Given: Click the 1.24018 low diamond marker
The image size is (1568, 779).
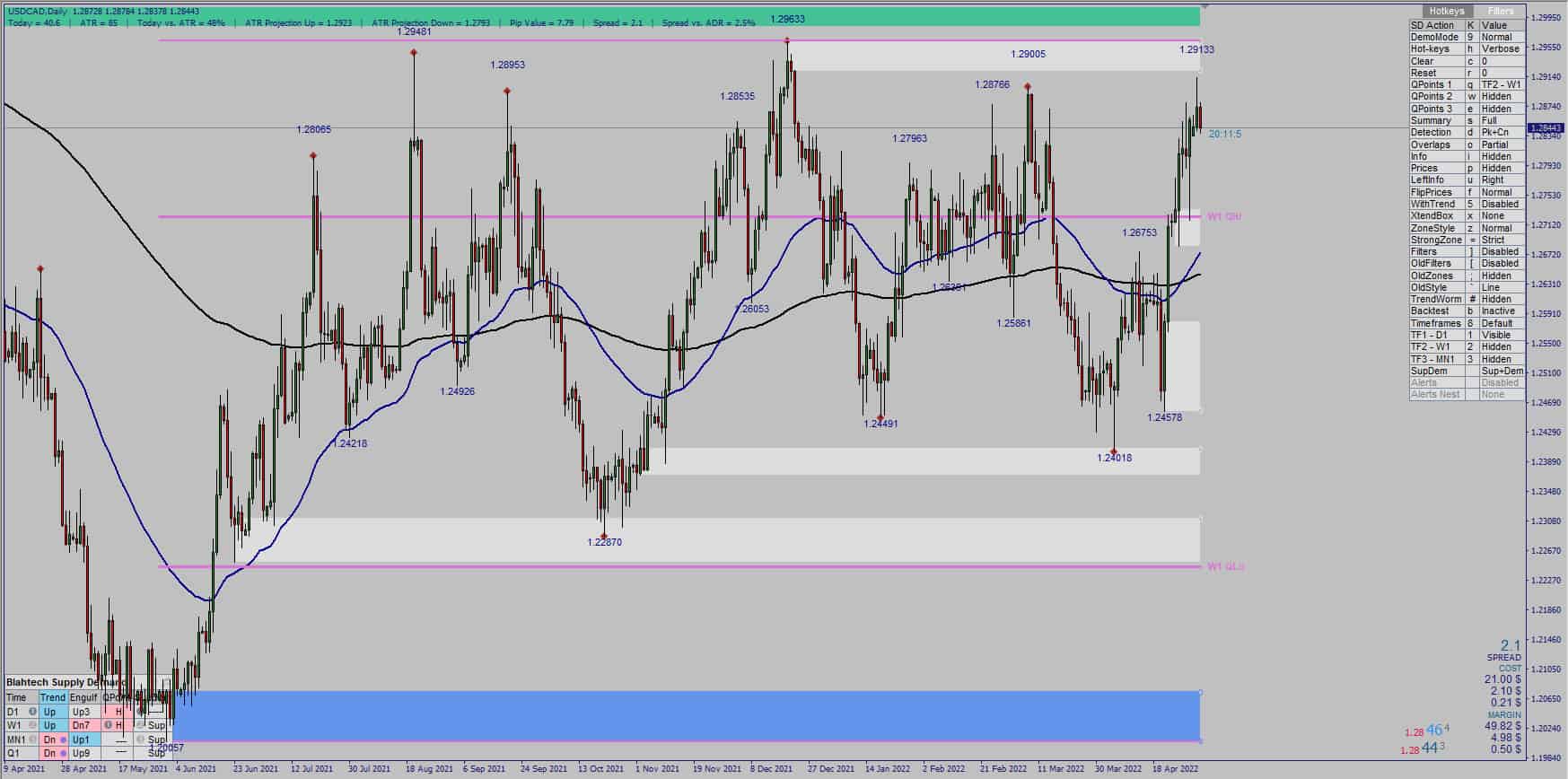Looking at the screenshot, I should pos(1114,451).
